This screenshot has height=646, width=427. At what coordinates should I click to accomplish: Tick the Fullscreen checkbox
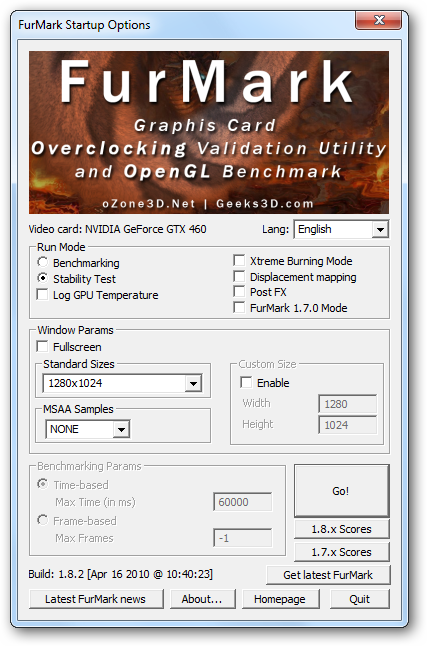[x=42, y=346]
